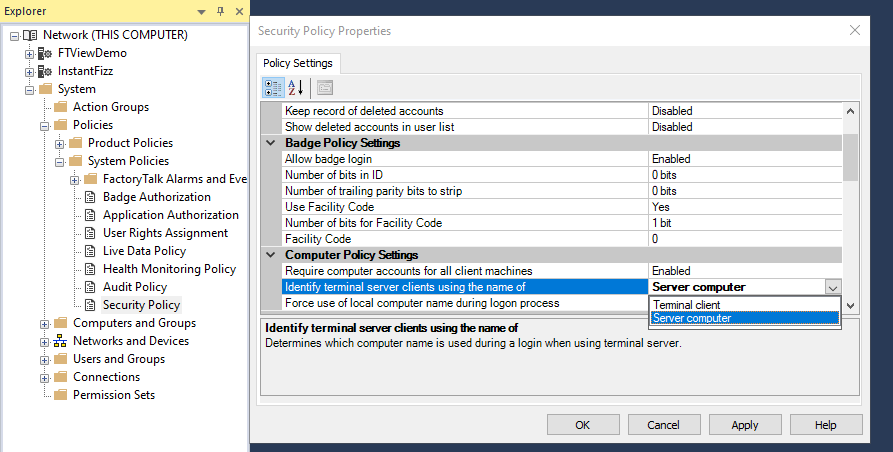Select the Security Policy document icon
This screenshot has height=452, width=893.
90,305
